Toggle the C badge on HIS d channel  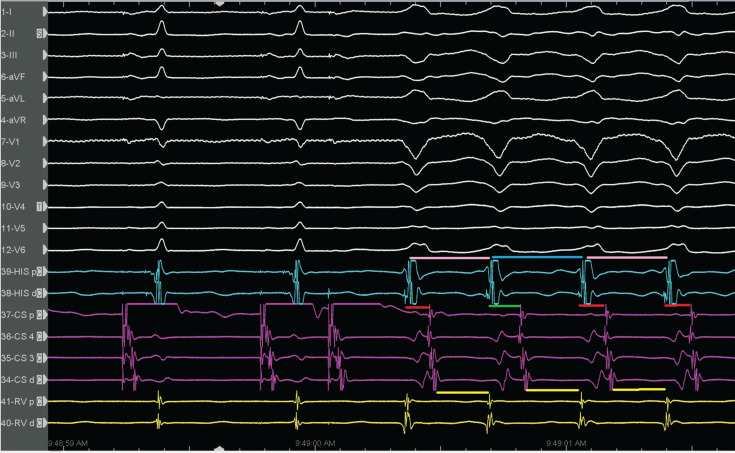coord(40,294)
